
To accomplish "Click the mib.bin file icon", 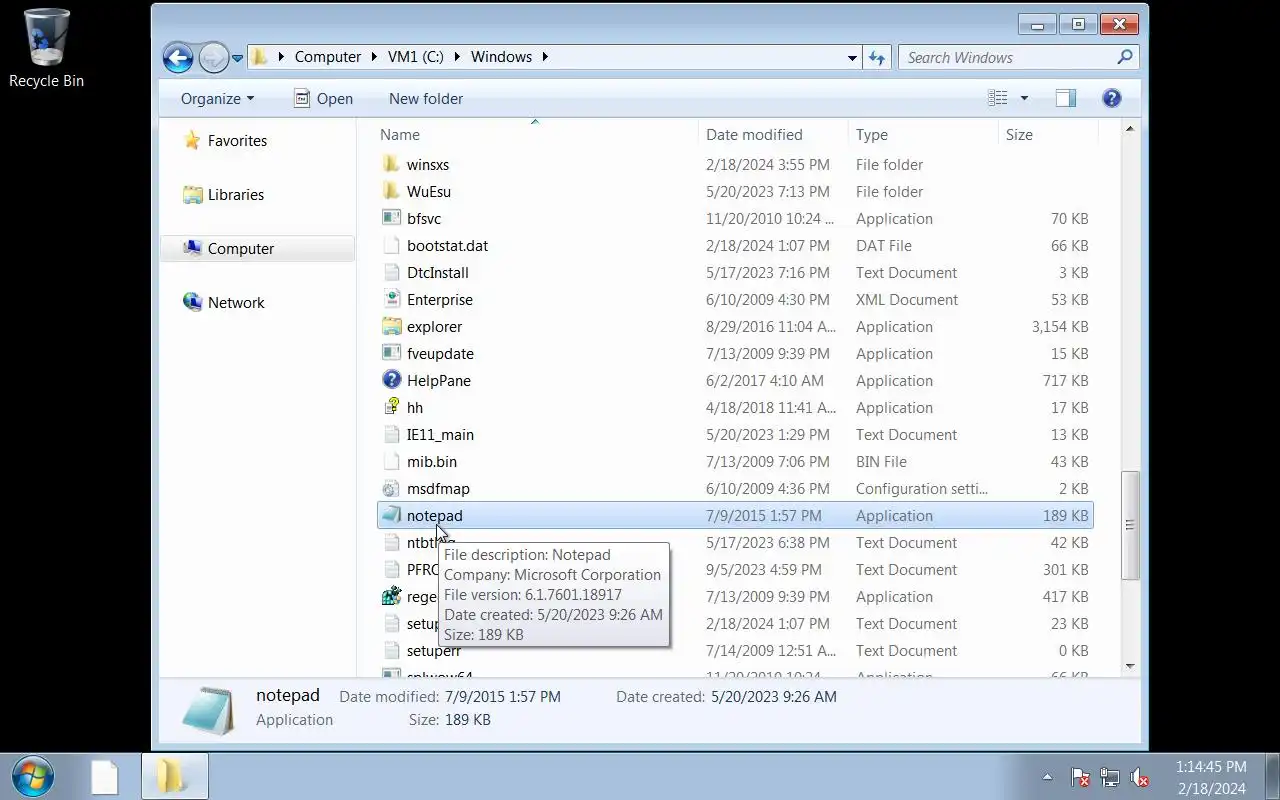I will coord(391,461).
